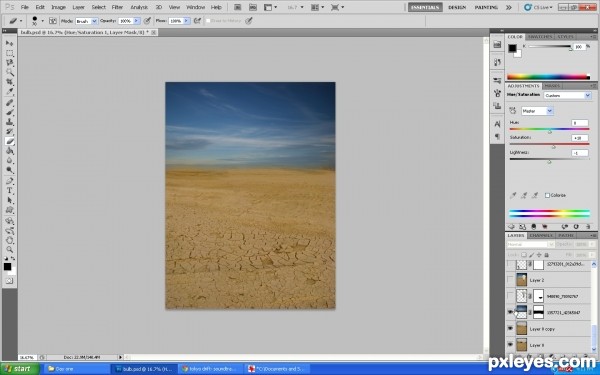Toggle lock transparent pixels in Layers panel

pos(523,255)
